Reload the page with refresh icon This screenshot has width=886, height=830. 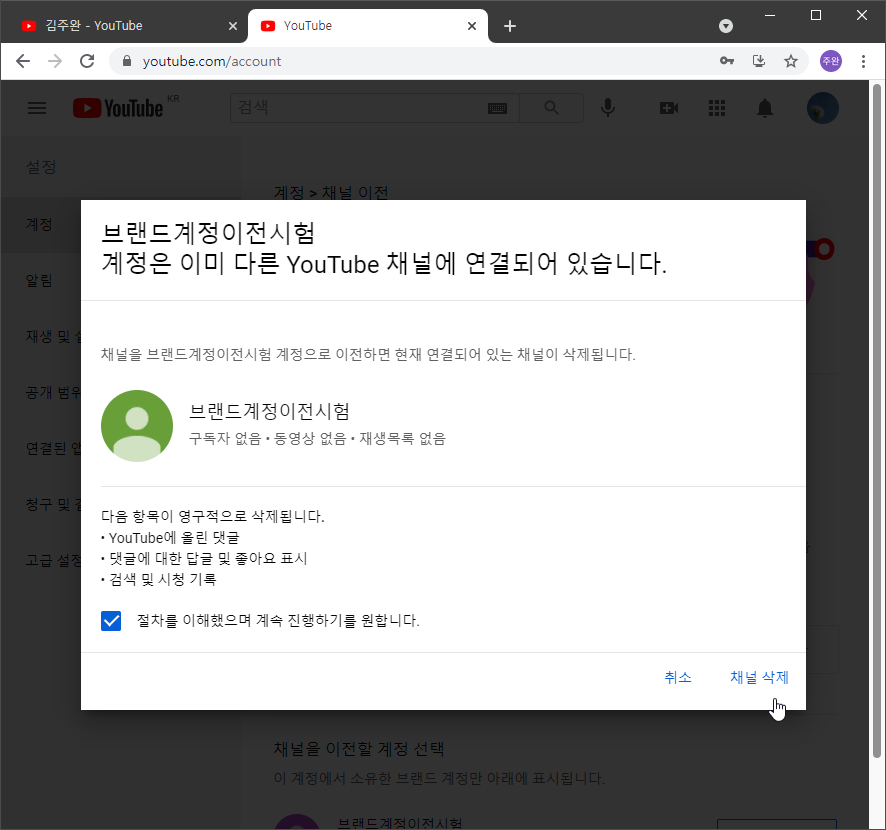[87, 61]
